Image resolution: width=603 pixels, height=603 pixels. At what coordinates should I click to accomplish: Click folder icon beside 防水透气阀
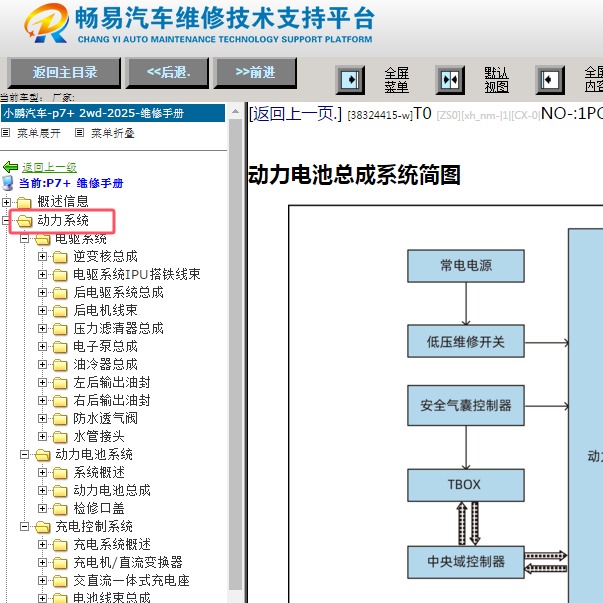pos(60,418)
